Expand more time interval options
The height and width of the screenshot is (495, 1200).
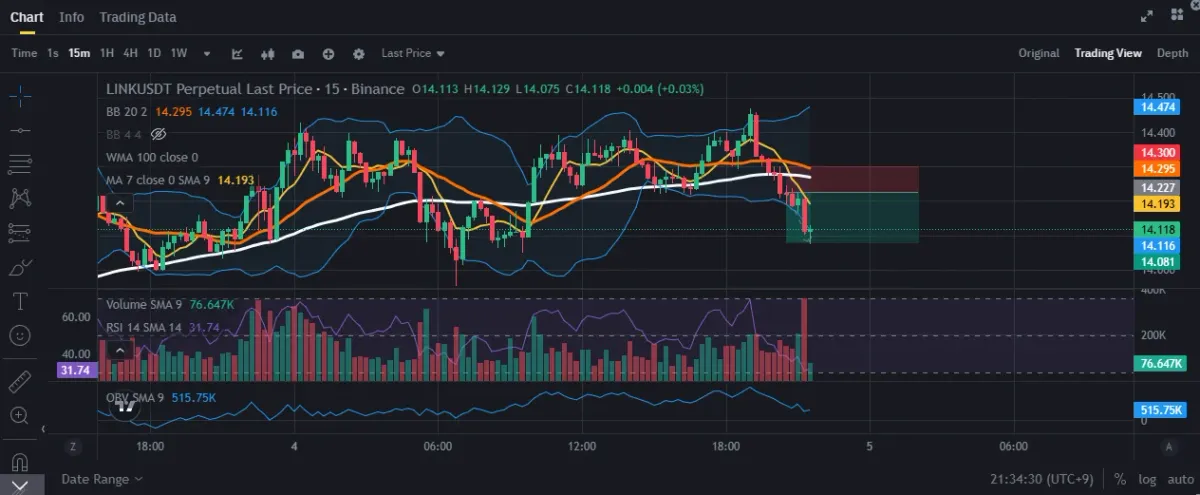207,53
